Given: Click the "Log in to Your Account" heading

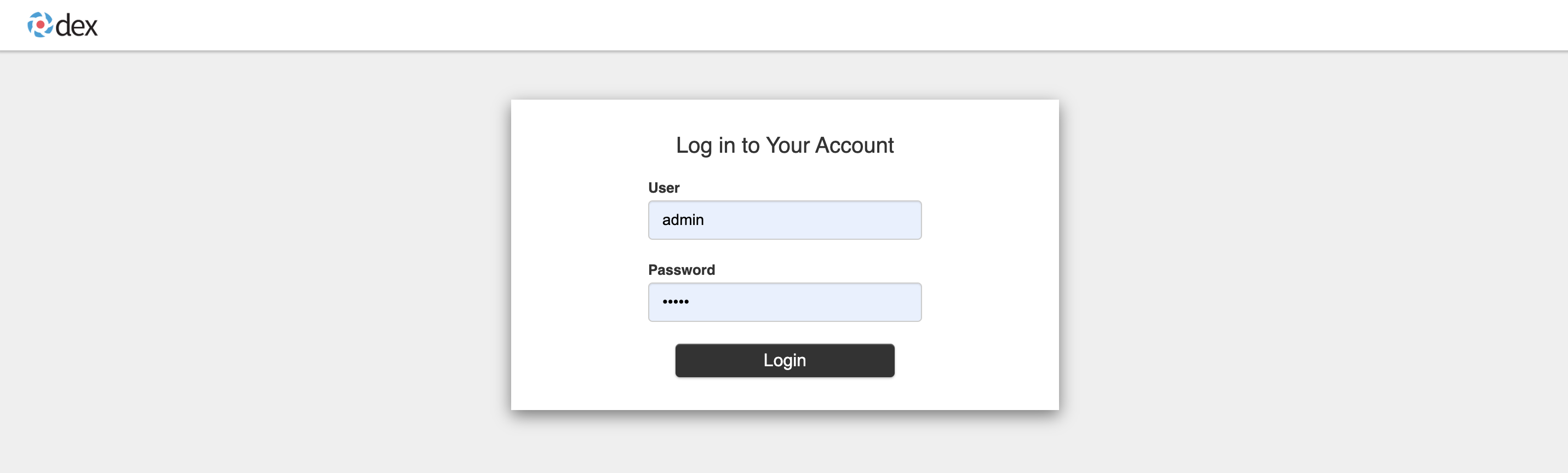Looking at the screenshot, I should (785, 145).
